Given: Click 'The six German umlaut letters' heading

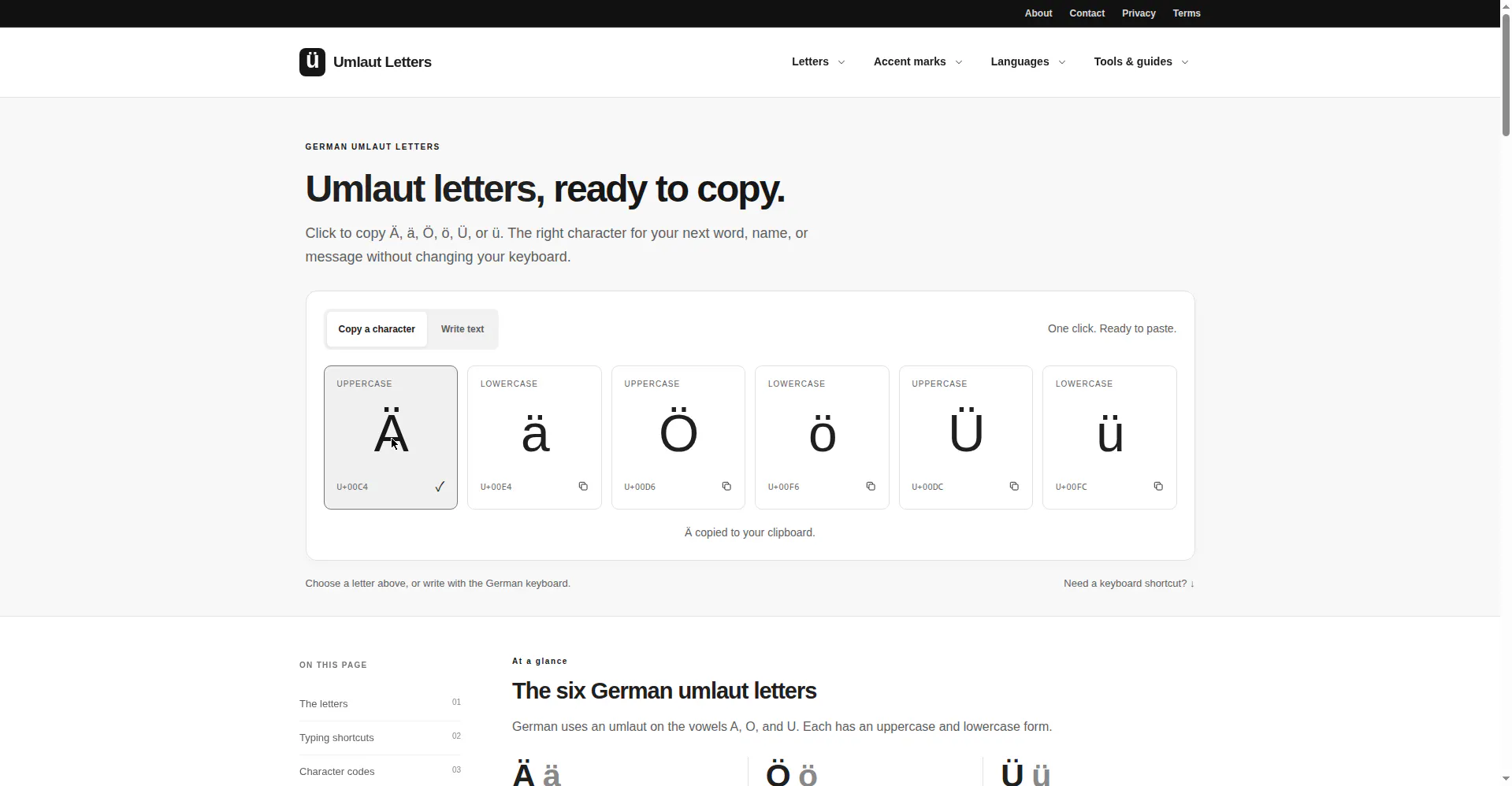Looking at the screenshot, I should [664, 691].
